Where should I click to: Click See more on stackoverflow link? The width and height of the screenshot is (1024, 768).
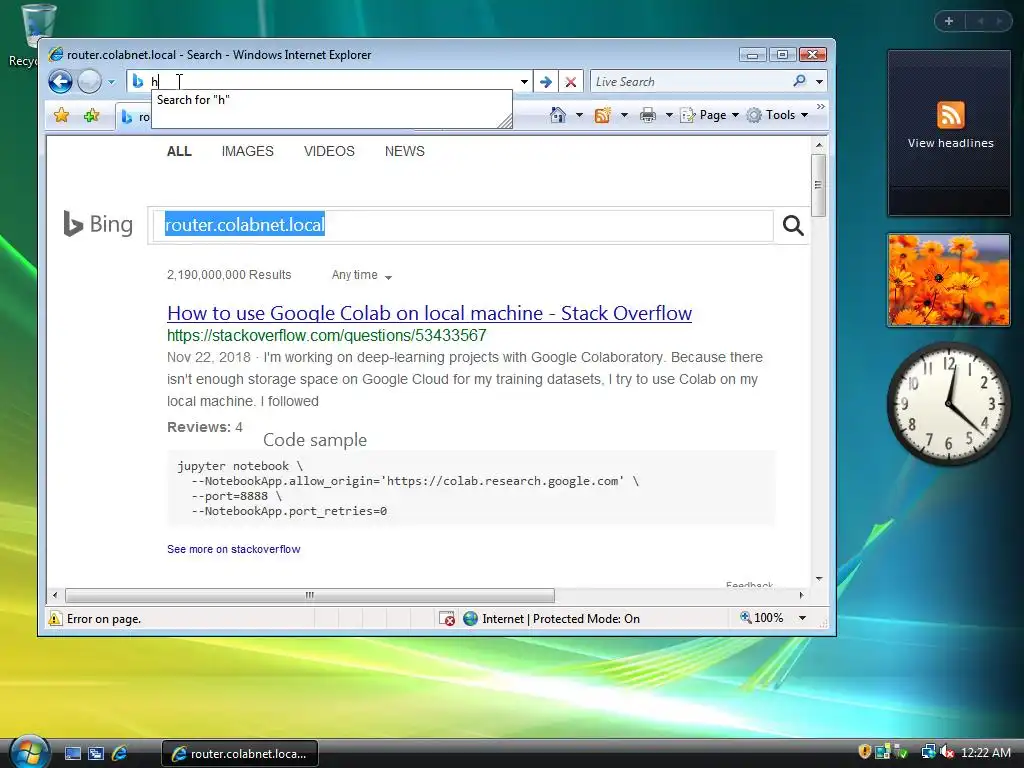coord(234,549)
